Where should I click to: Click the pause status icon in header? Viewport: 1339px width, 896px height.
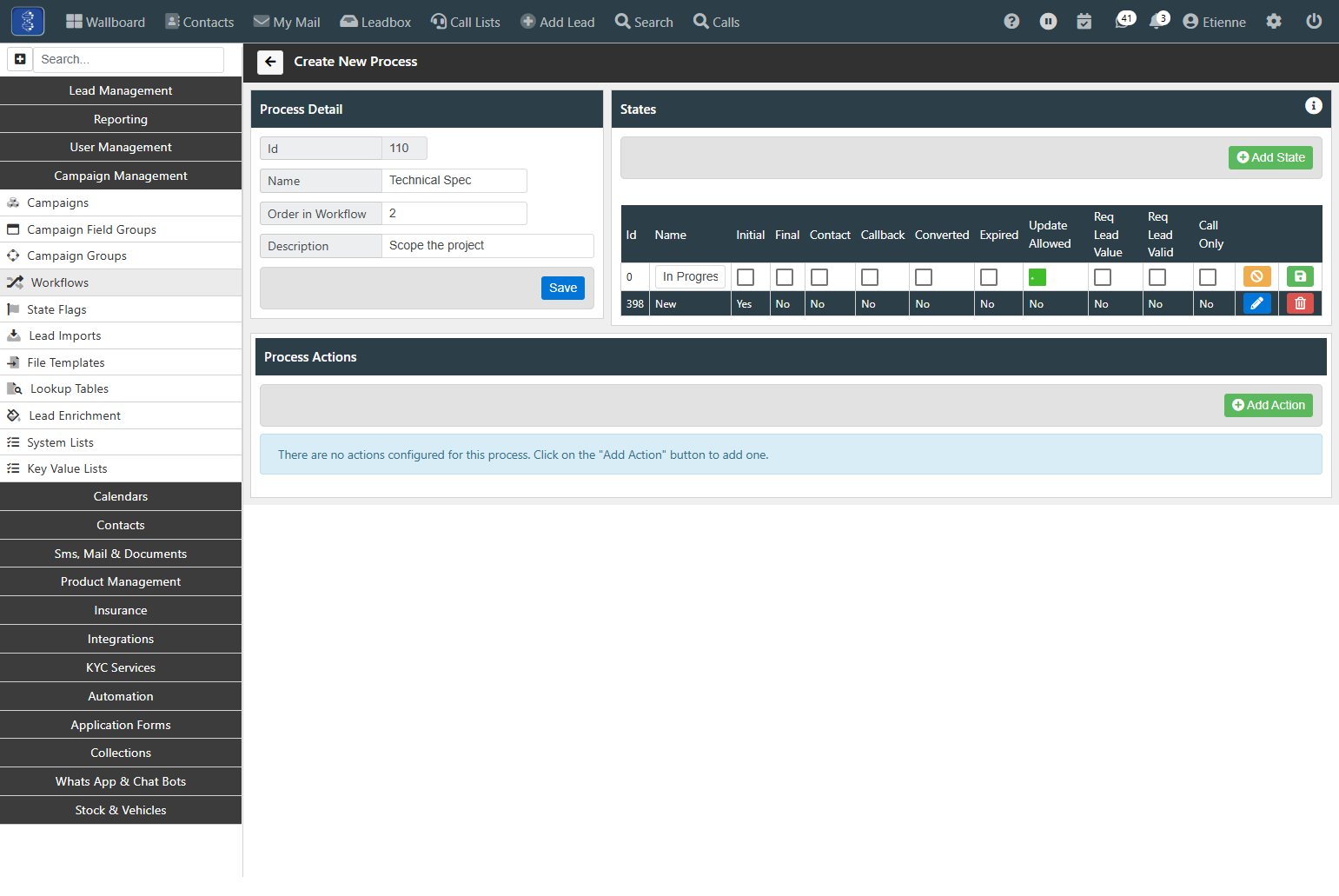(1048, 22)
